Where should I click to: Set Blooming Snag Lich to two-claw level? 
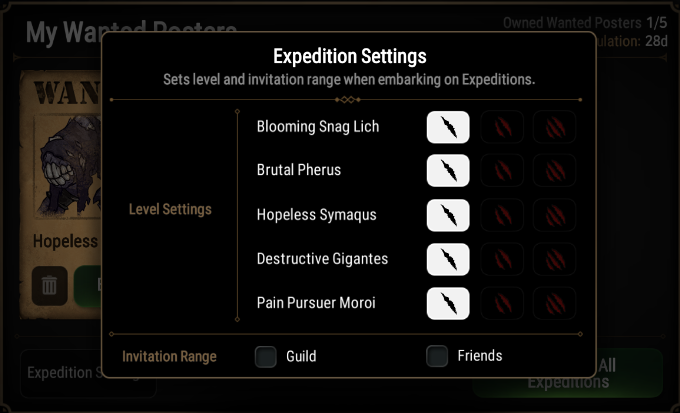(x=502, y=127)
